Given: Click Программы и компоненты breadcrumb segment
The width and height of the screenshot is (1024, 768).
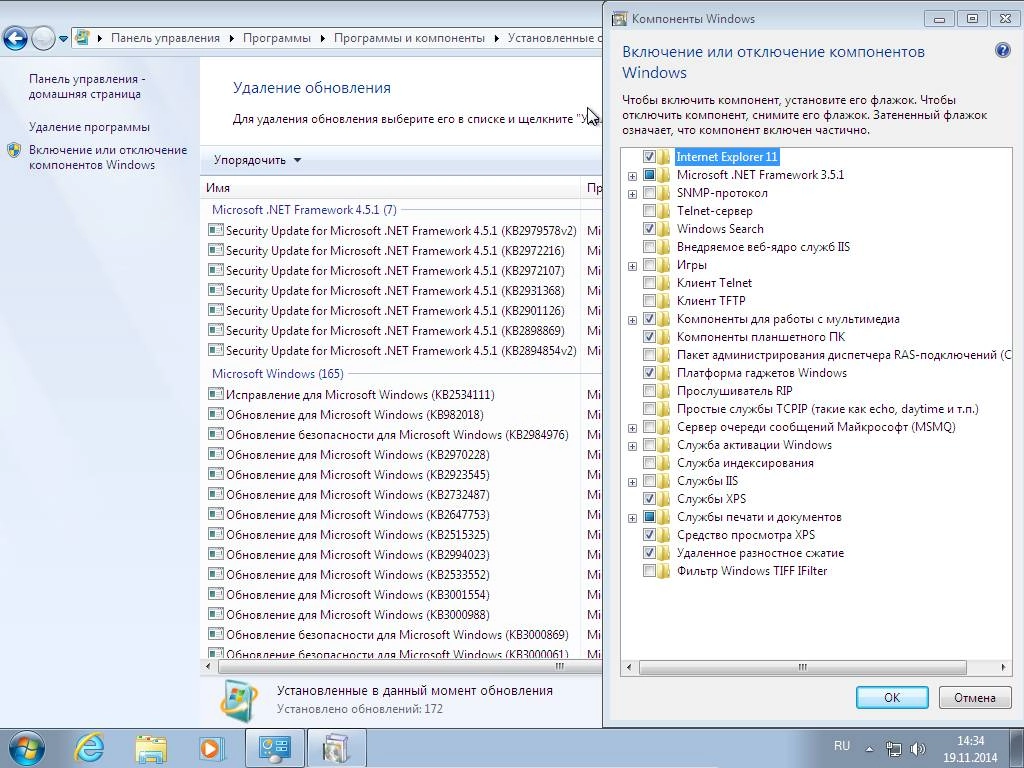Looking at the screenshot, I should pos(409,38).
